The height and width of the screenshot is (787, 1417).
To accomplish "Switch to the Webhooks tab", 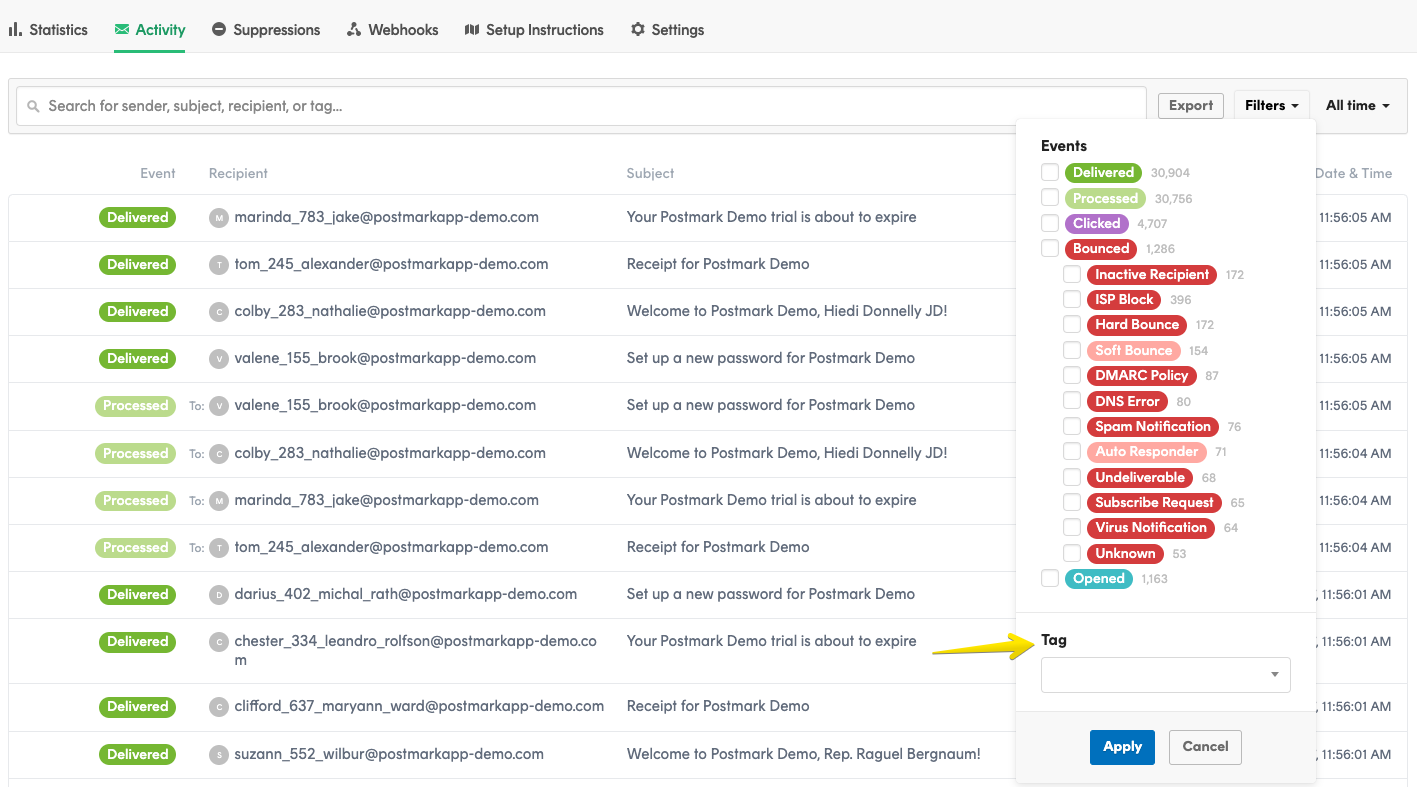I will (403, 30).
